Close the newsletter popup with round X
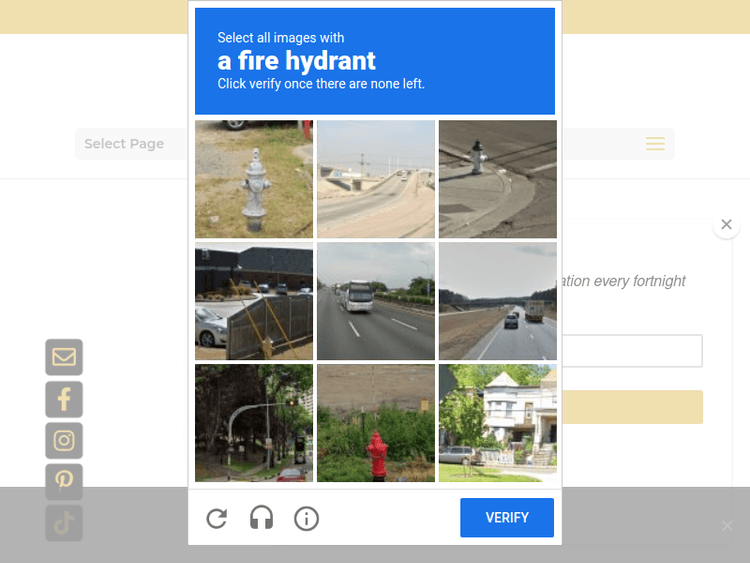Screen dimensions: 750x563 pos(726,225)
